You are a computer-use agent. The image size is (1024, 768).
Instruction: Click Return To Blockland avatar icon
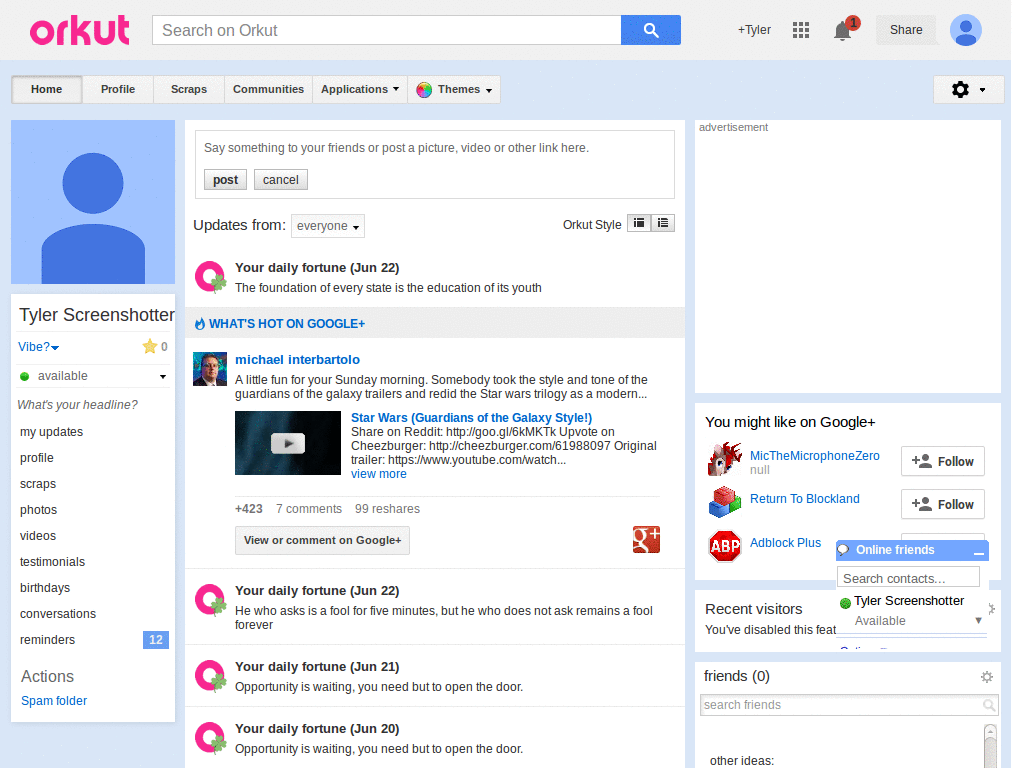(725, 502)
